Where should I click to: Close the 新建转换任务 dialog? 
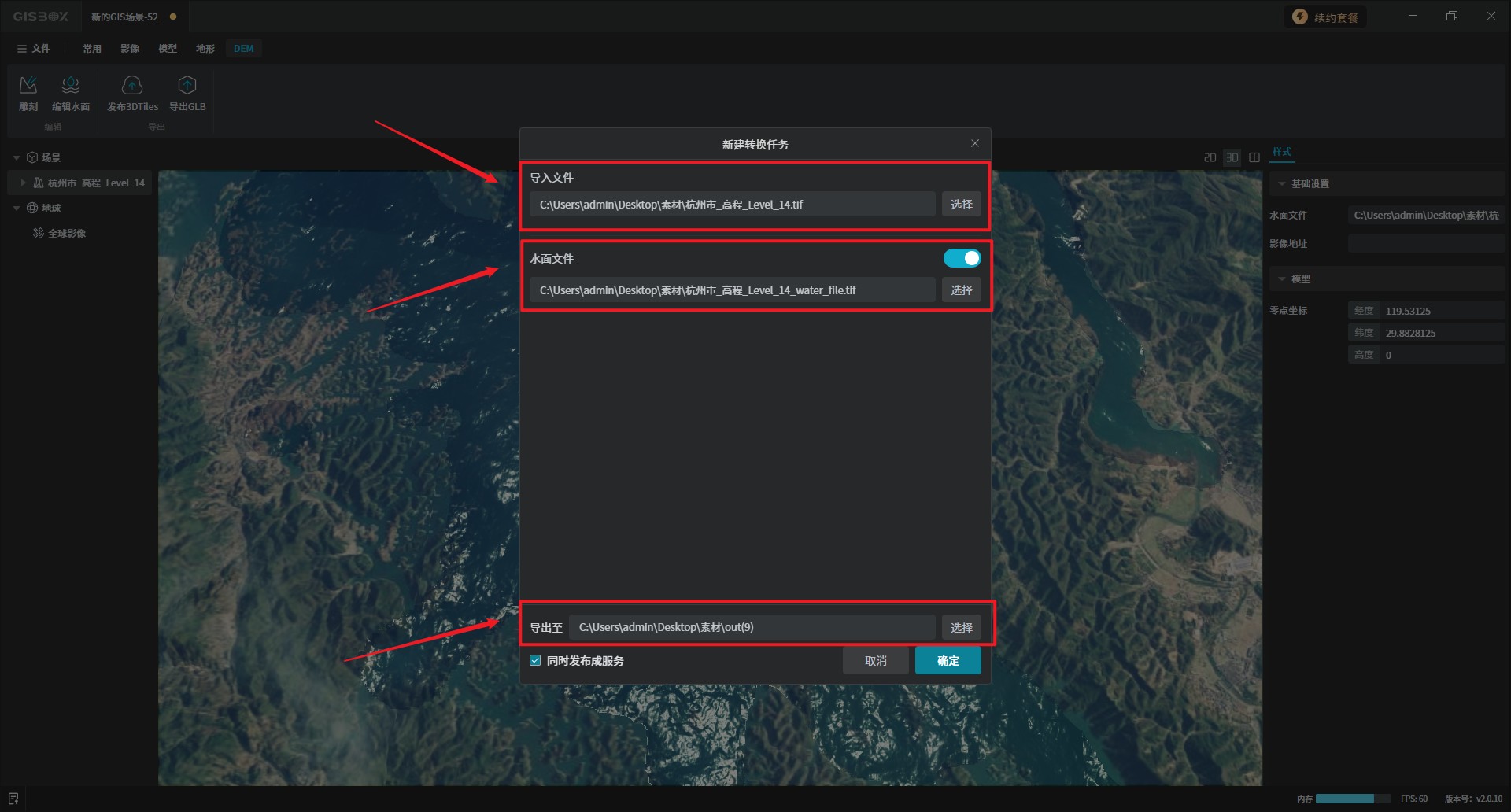tap(975, 143)
